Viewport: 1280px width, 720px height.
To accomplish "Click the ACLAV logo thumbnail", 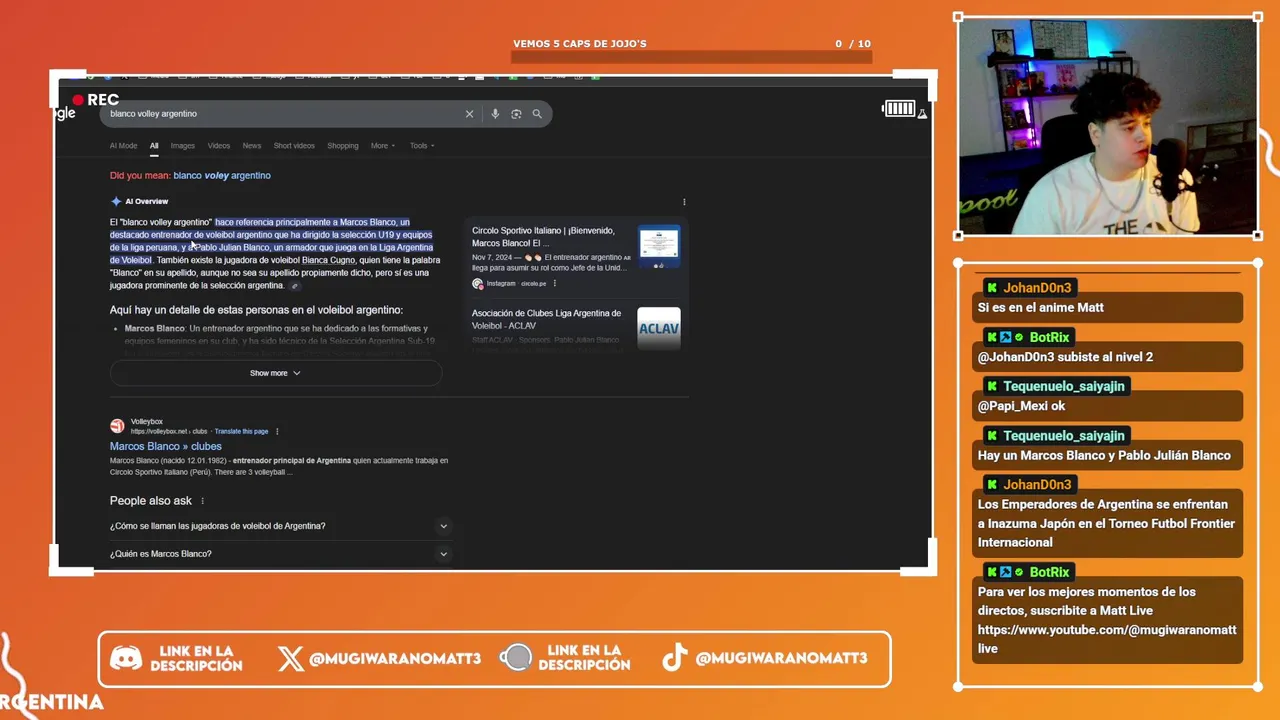I will (659, 328).
